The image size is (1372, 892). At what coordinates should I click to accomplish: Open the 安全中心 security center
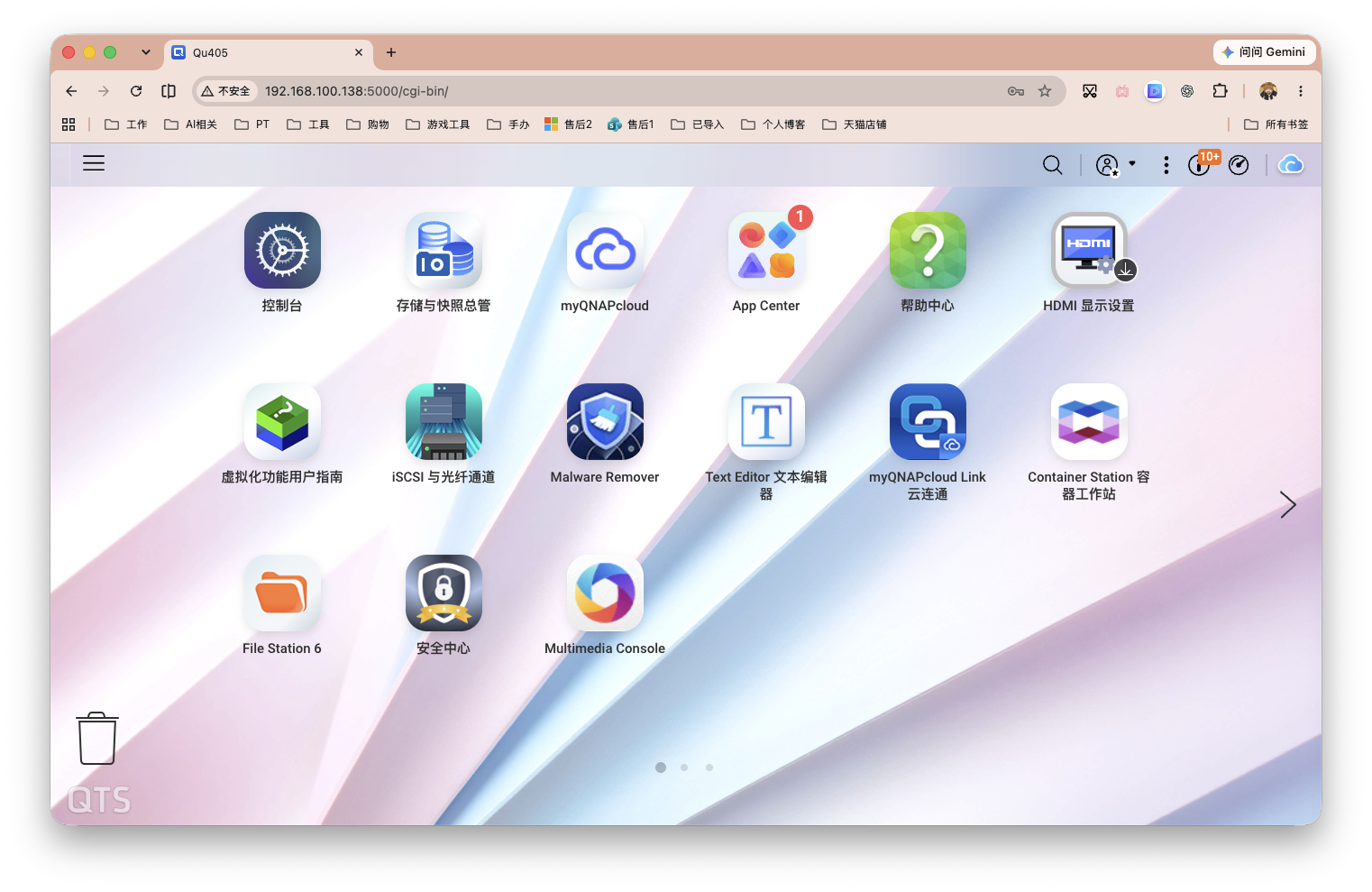[x=444, y=593]
